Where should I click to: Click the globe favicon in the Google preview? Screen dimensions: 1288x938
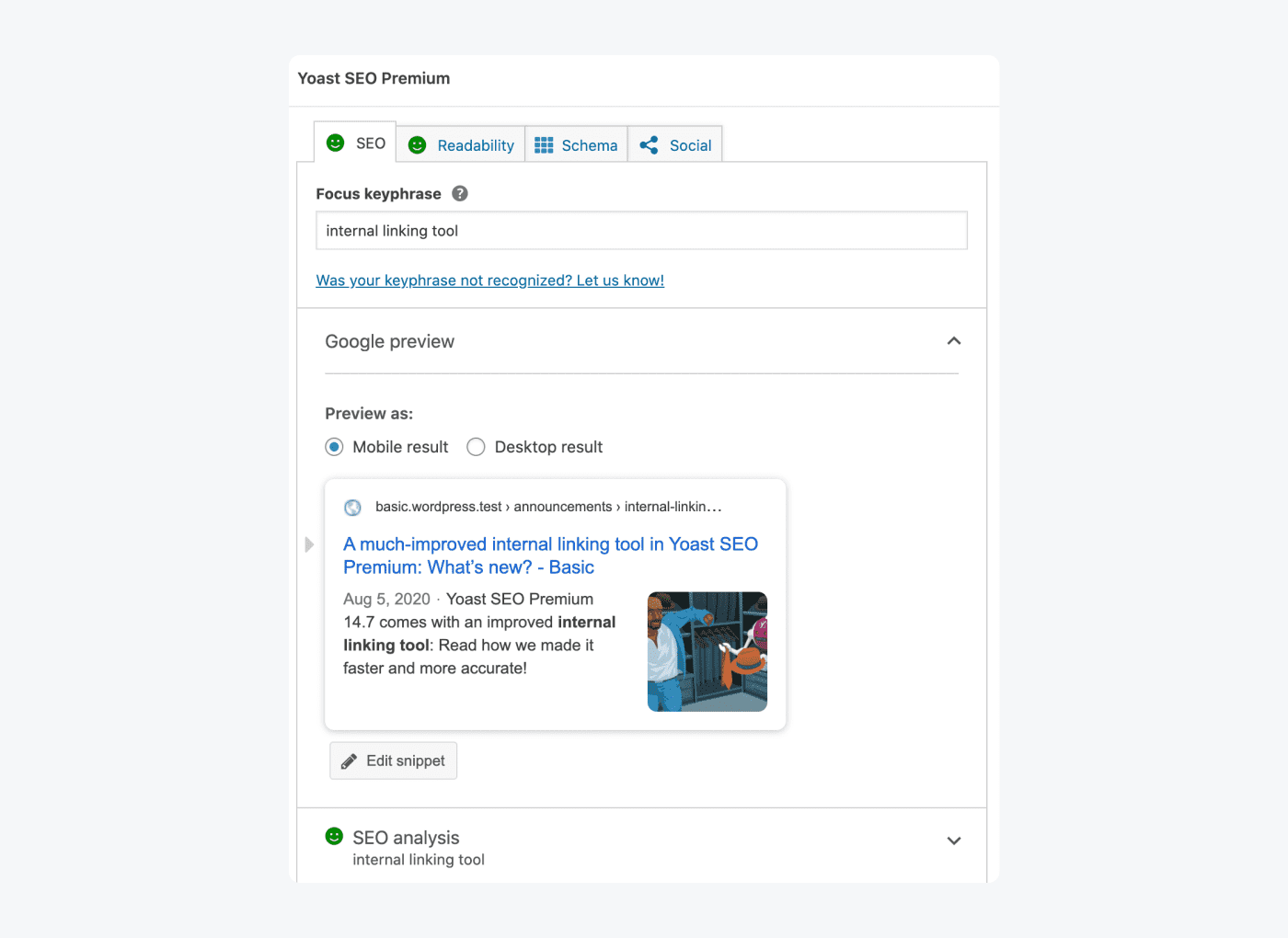click(352, 507)
